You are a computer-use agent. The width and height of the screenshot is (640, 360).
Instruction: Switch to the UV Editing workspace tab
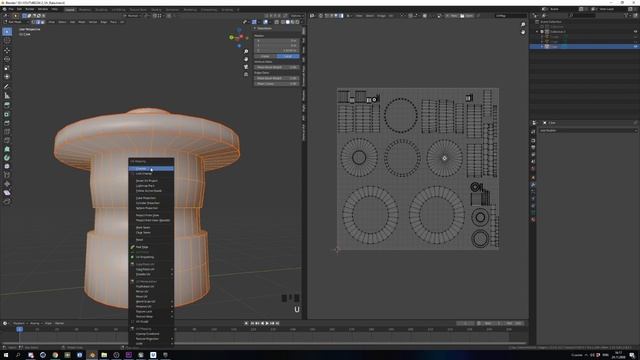point(118,9)
